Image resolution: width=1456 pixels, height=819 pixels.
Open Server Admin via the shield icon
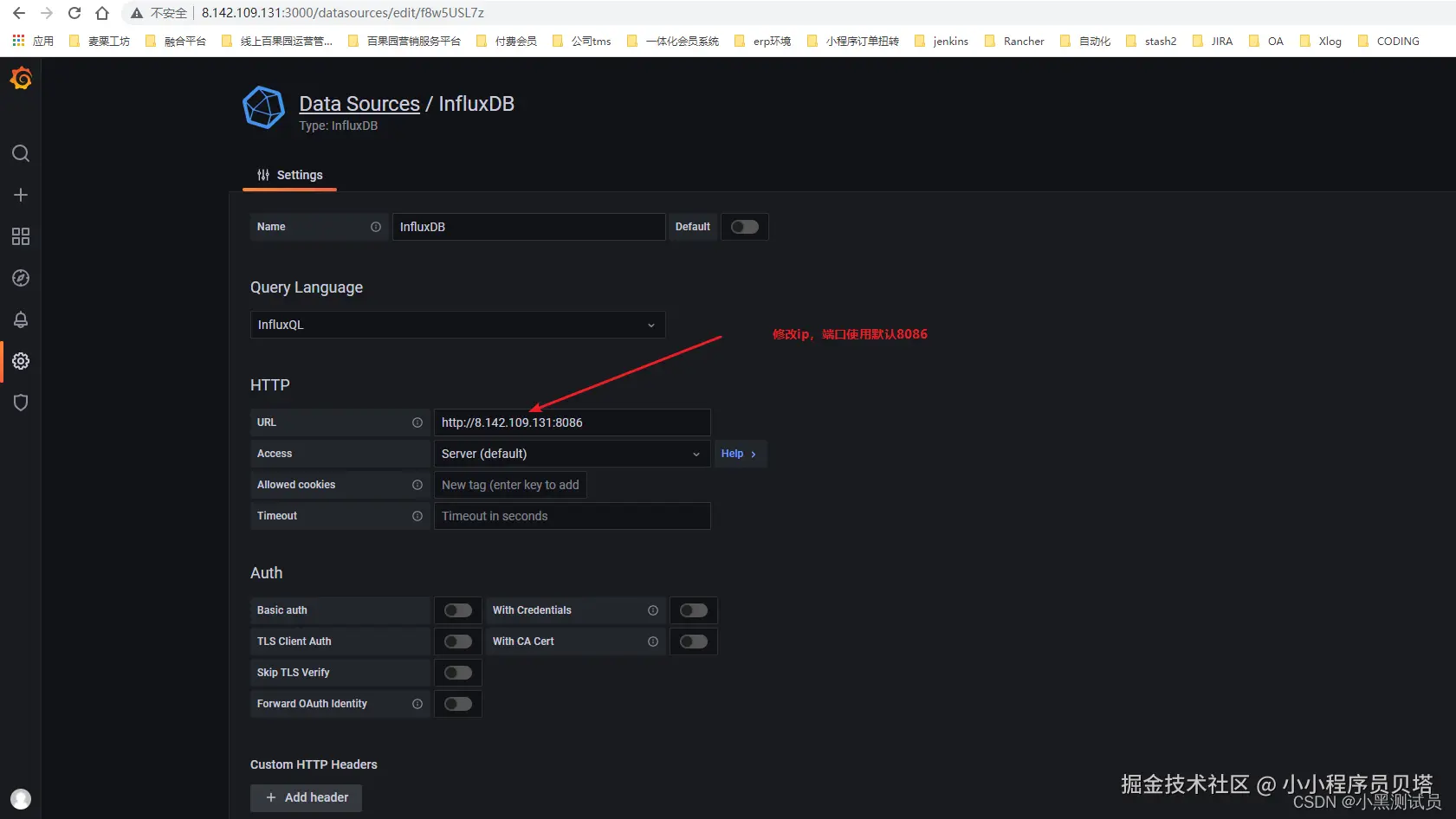(21, 403)
